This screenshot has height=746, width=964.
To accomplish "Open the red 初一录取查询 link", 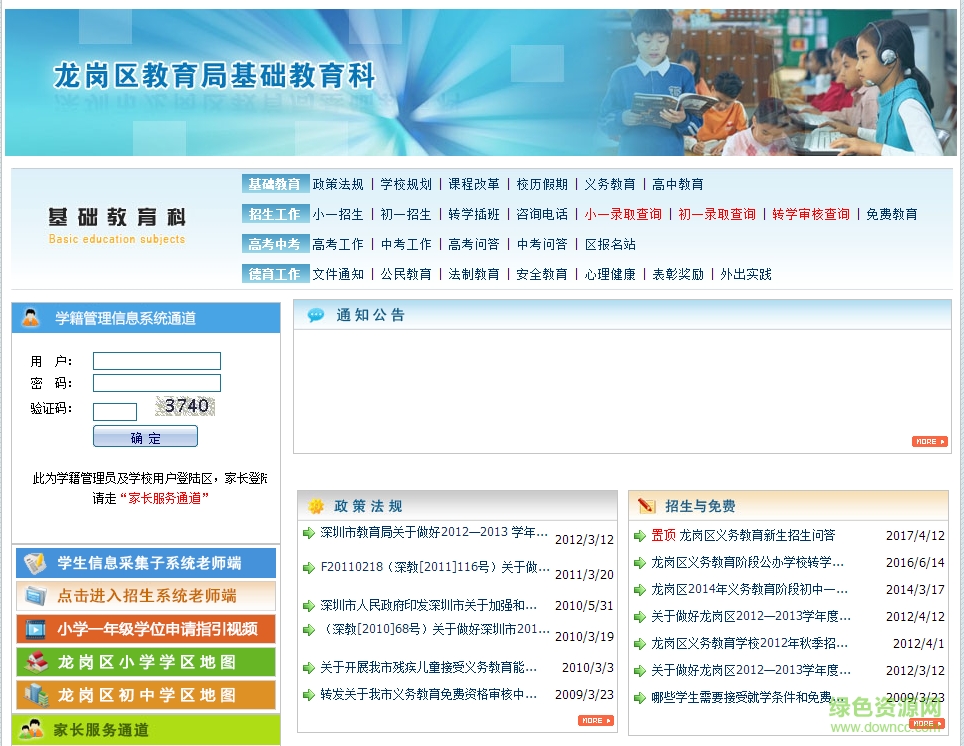I will click(x=717, y=214).
